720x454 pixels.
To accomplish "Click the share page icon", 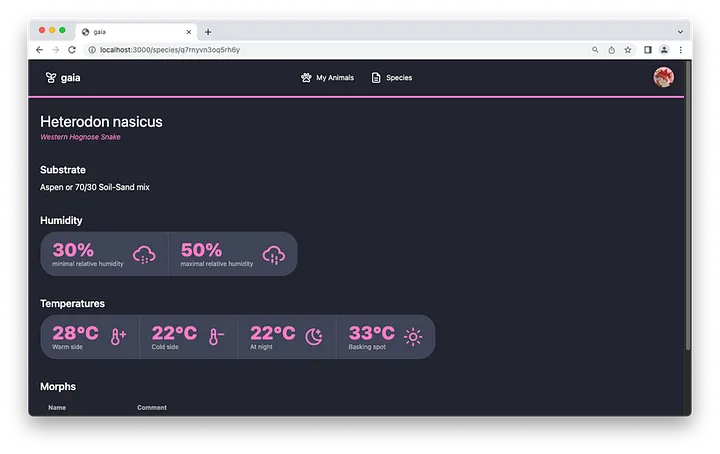I will 612,50.
